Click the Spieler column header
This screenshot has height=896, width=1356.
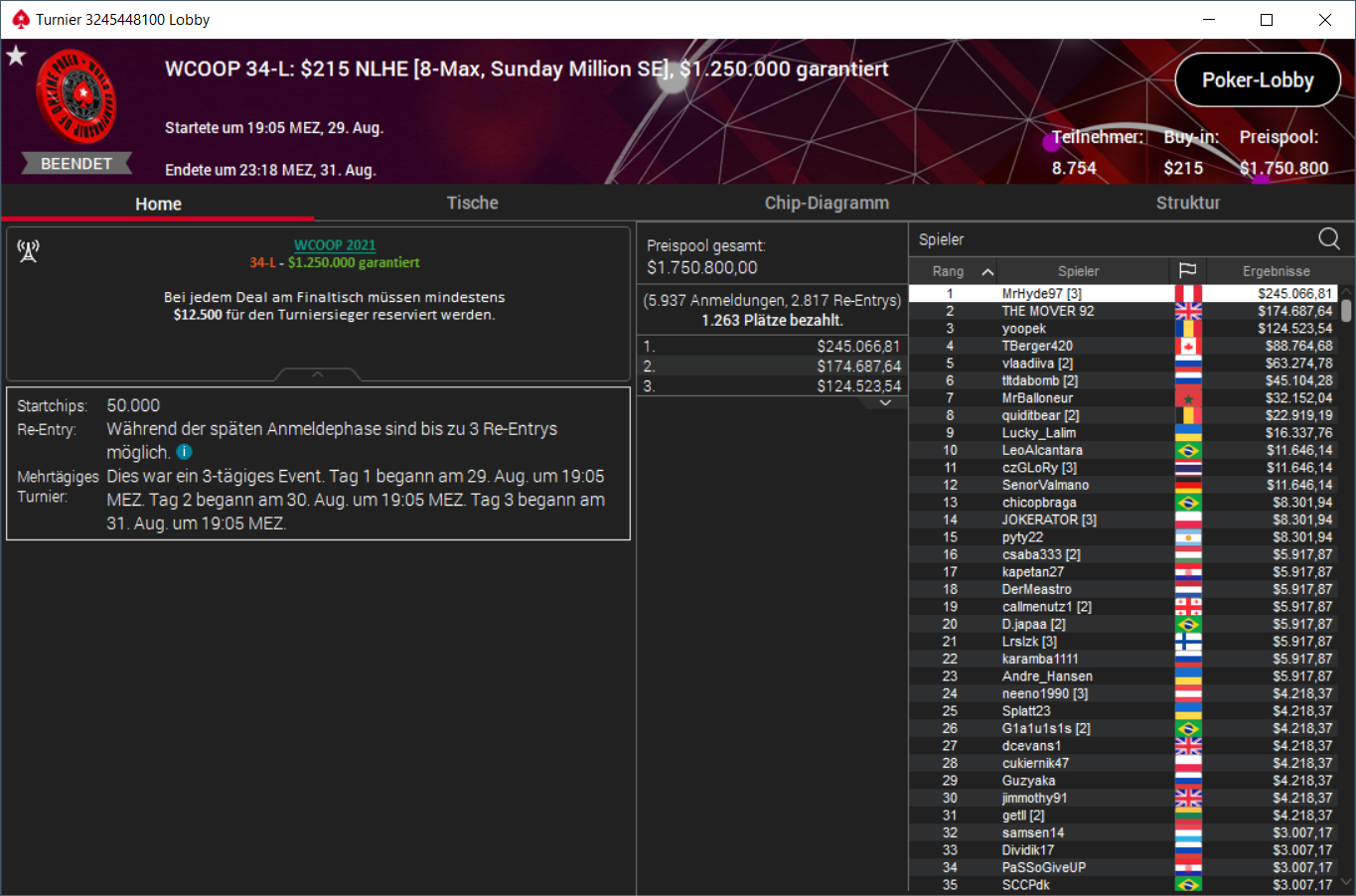click(1078, 271)
